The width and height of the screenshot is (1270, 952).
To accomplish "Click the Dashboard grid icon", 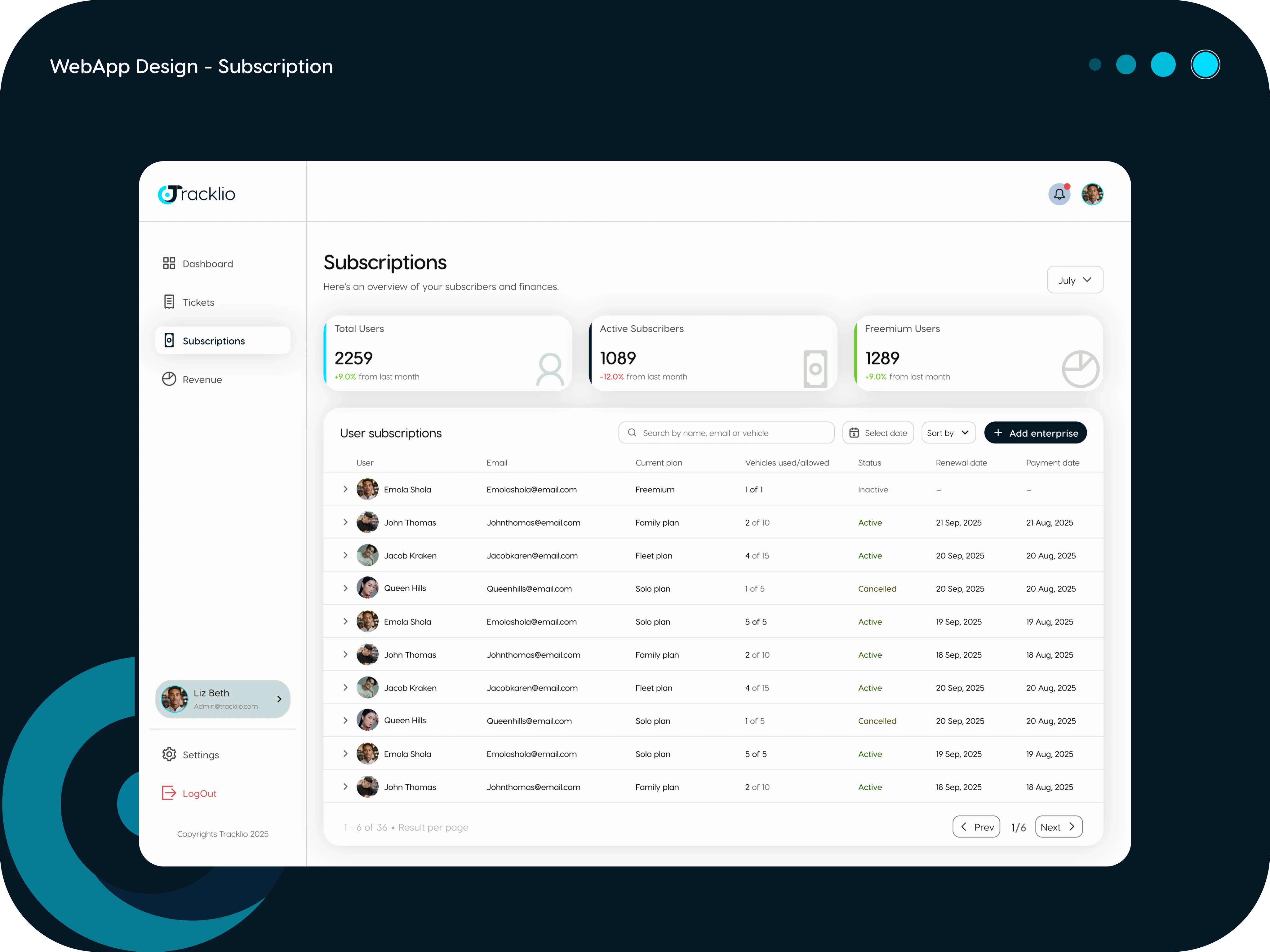I will (x=169, y=263).
